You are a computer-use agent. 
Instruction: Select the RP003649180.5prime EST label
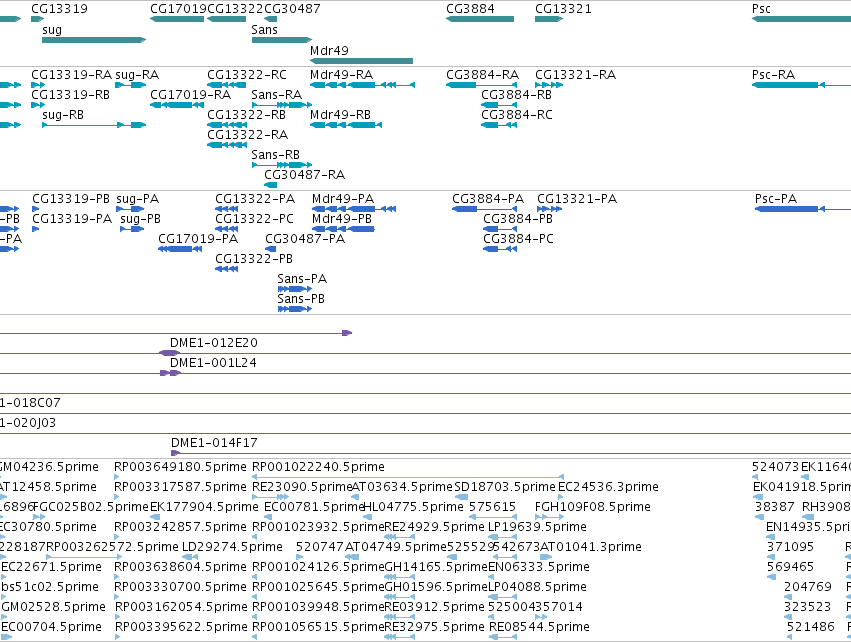(180, 467)
